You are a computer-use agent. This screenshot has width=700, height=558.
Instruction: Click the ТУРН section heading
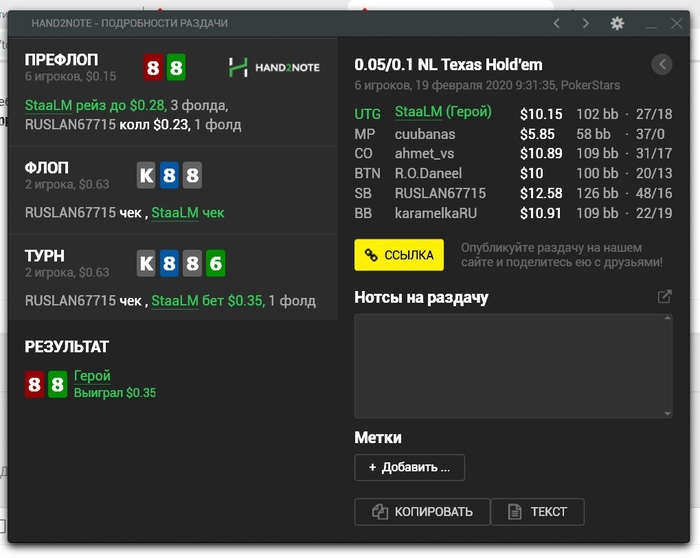[45, 256]
